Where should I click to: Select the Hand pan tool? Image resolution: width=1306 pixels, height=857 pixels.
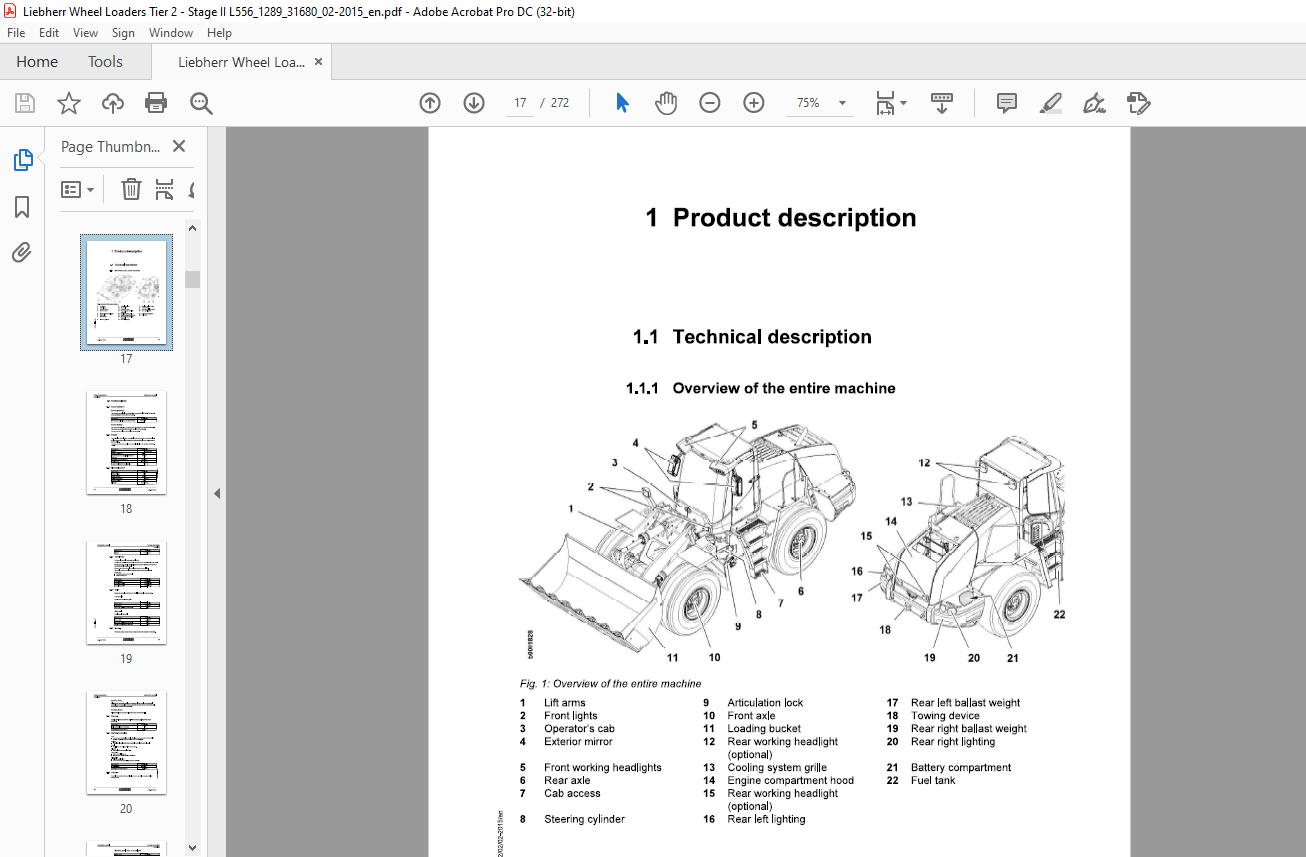tap(666, 103)
